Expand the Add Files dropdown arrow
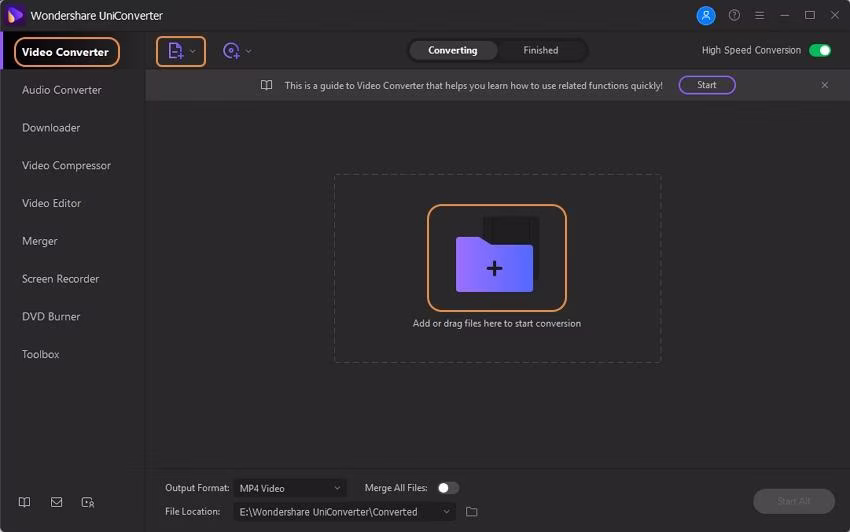Screen dimensions: 850x532 pos(192,52)
